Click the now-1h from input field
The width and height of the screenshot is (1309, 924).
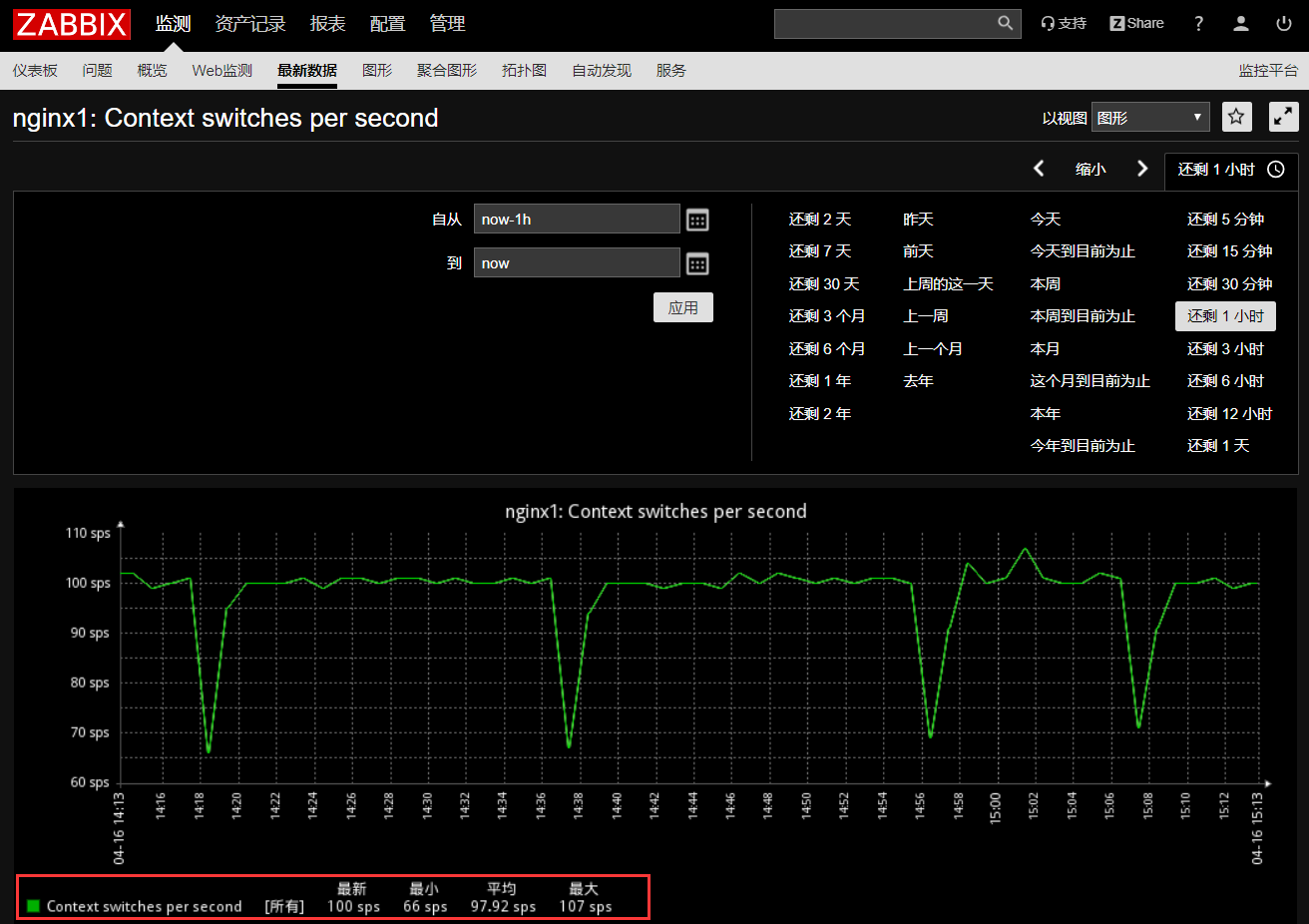point(576,220)
